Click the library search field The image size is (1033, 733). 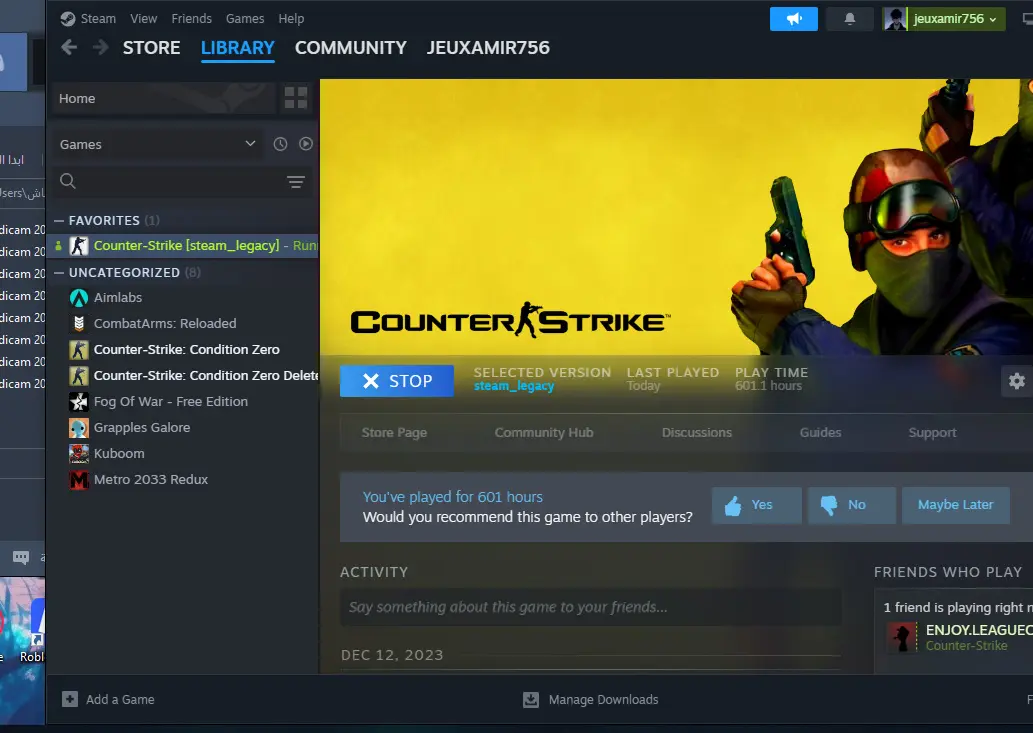183,182
